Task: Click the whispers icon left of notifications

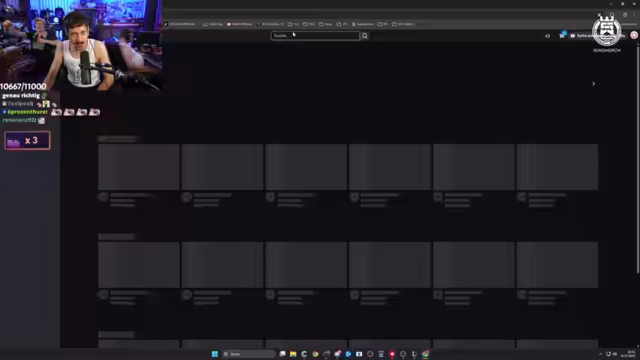Action: [x=547, y=36]
